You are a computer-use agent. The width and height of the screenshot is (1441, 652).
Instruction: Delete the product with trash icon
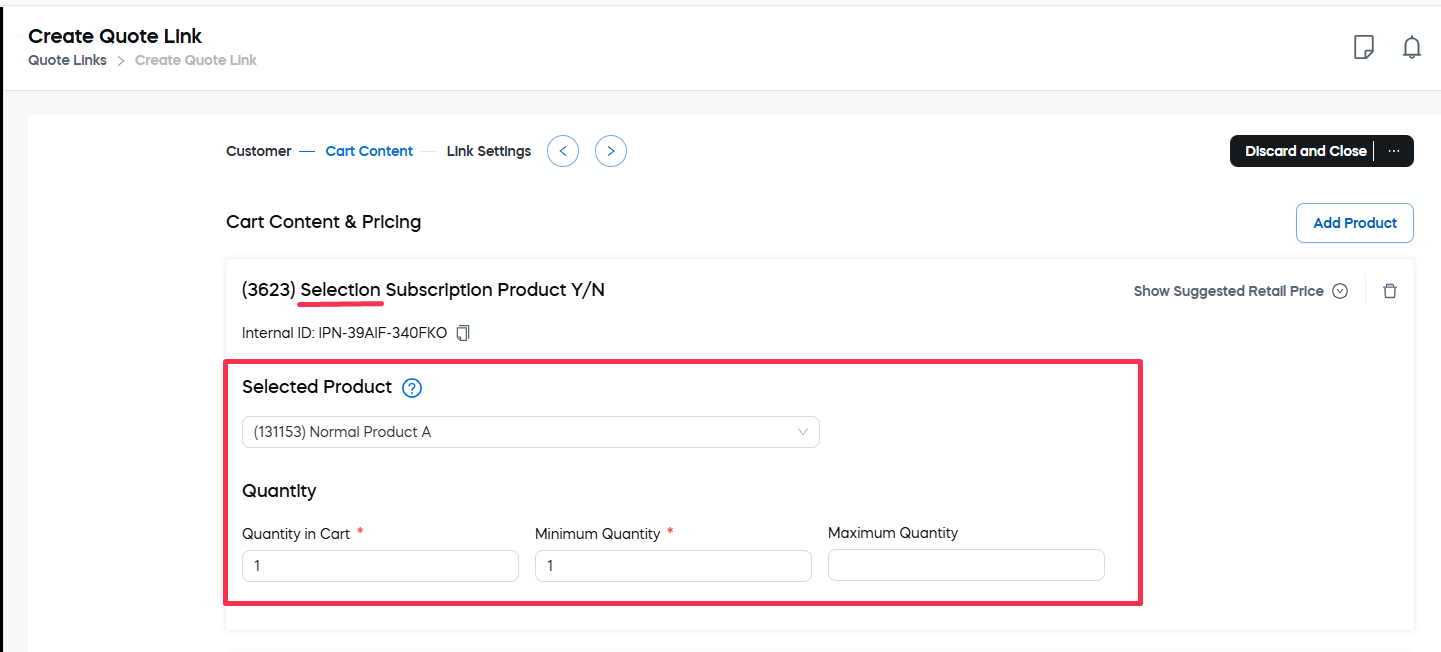(x=1390, y=291)
